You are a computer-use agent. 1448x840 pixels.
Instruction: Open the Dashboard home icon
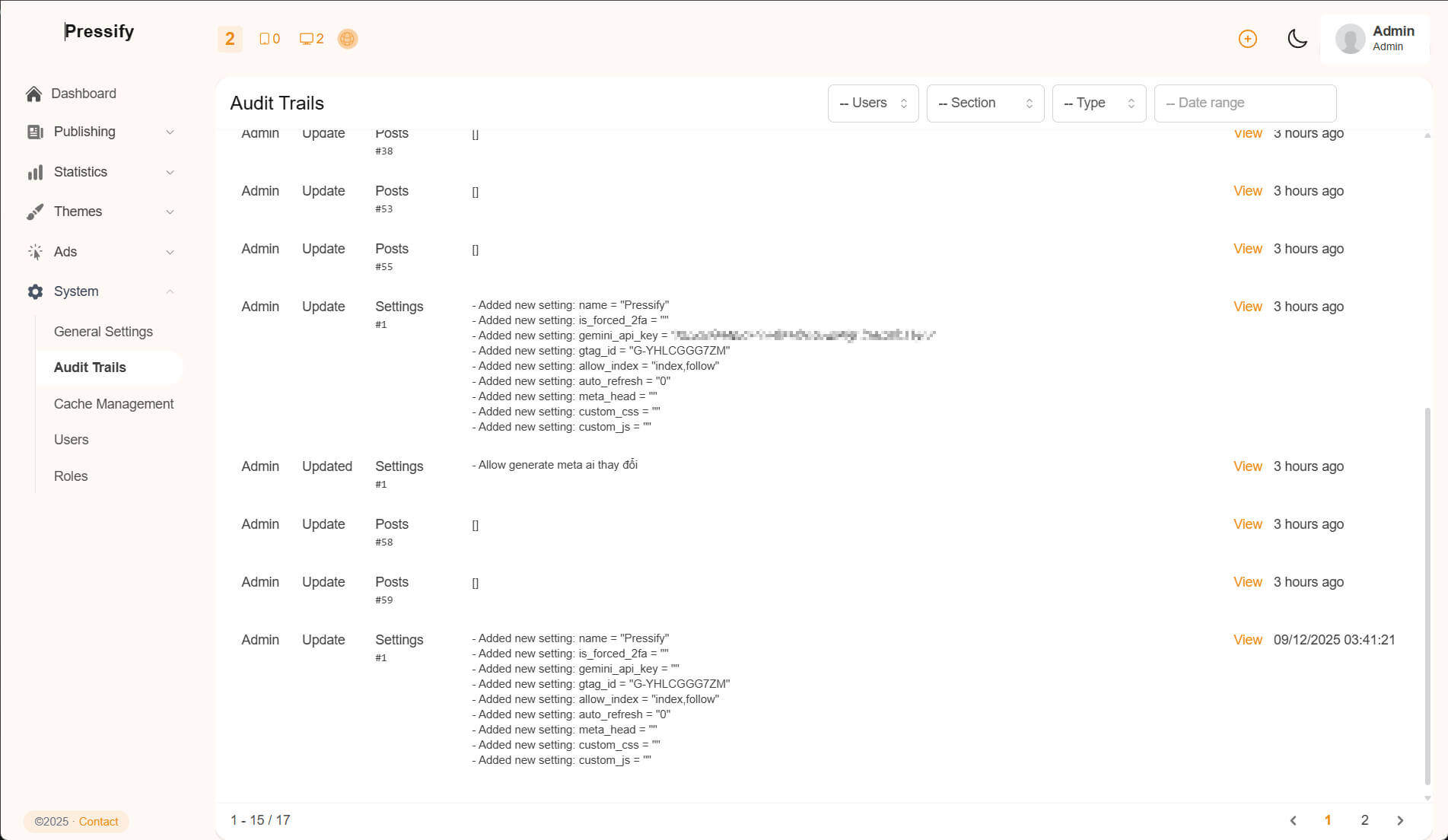click(x=34, y=94)
